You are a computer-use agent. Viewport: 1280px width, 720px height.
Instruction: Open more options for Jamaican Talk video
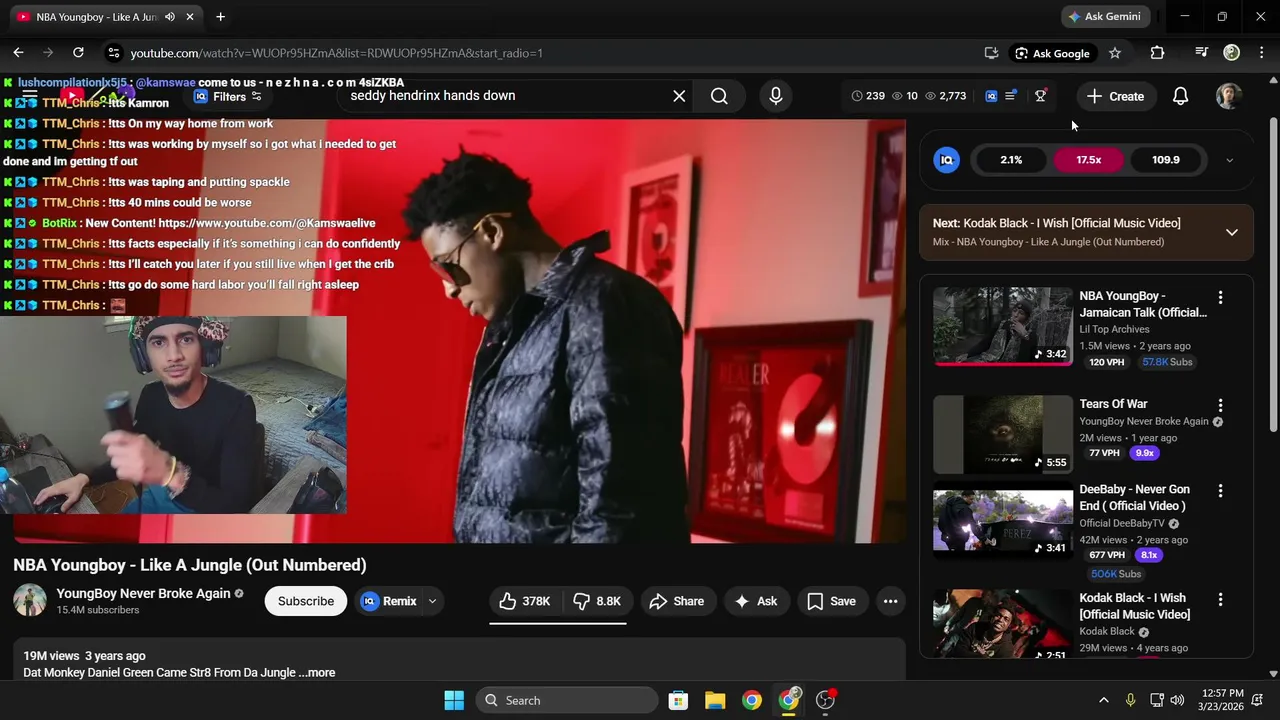pyautogui.click(x=1220, y=297)
